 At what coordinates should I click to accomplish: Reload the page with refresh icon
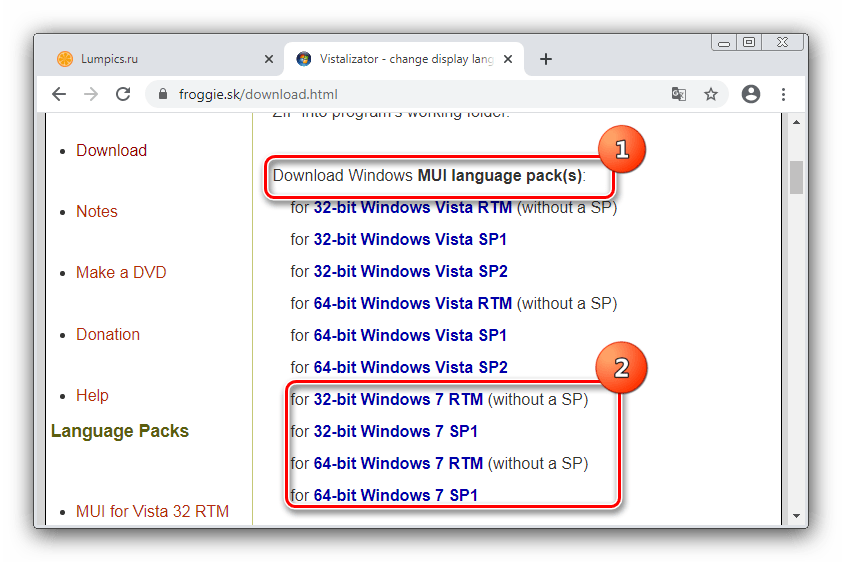pyautogui.click(x=123, y=94)
